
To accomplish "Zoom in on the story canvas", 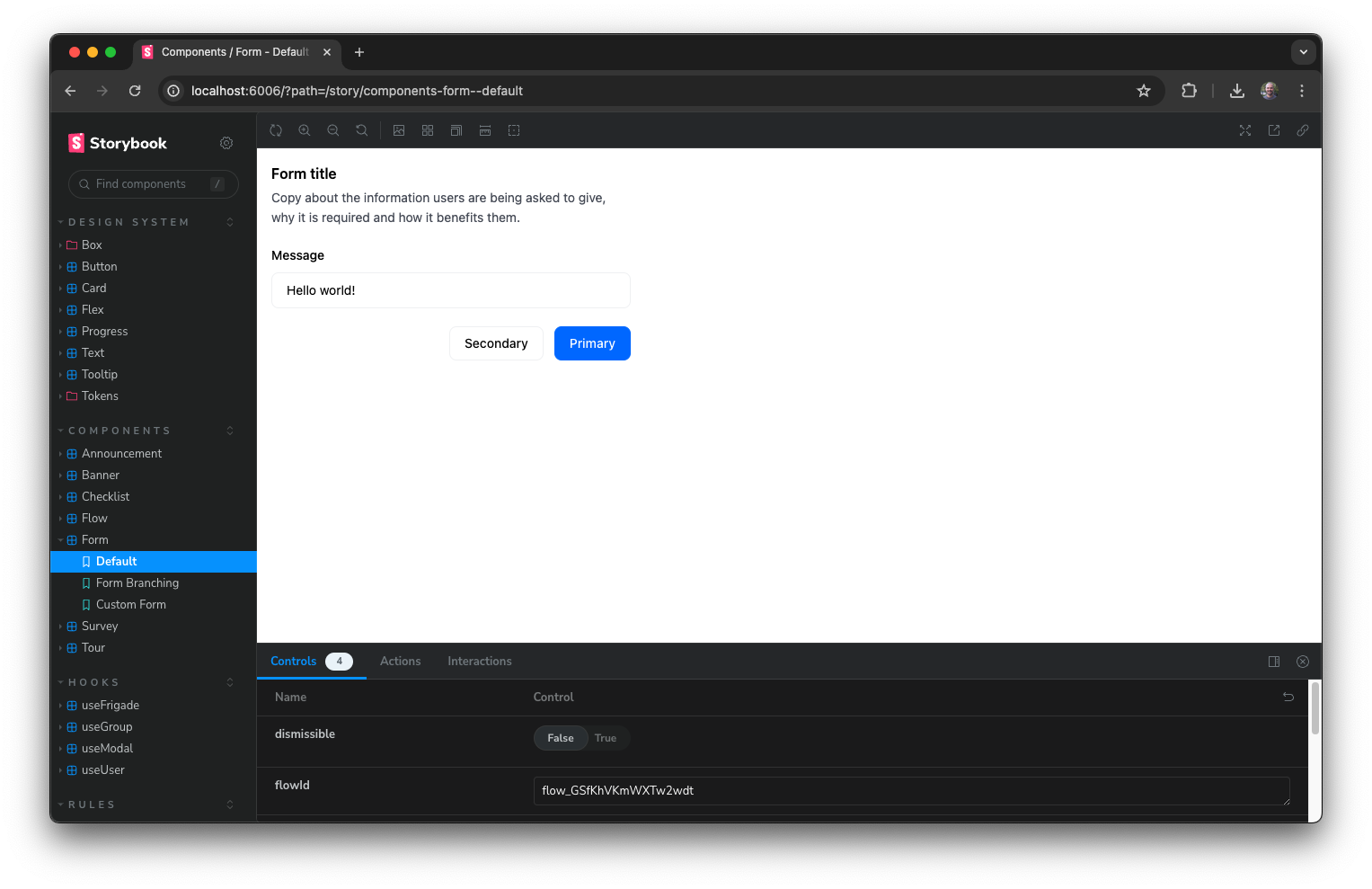I will 305,130.
